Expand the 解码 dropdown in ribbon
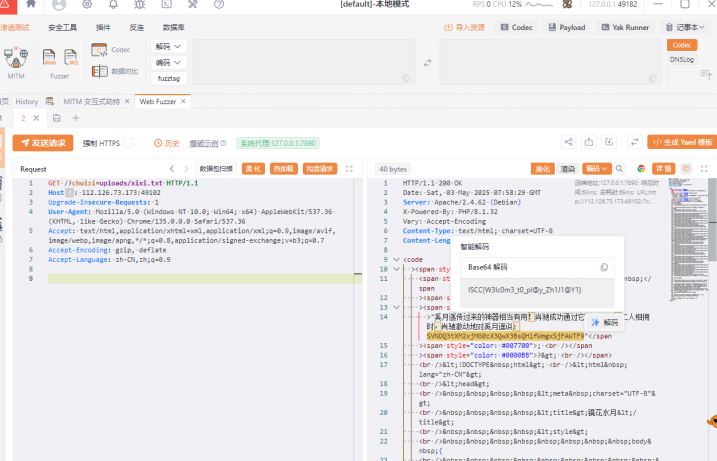 (169, 47)
